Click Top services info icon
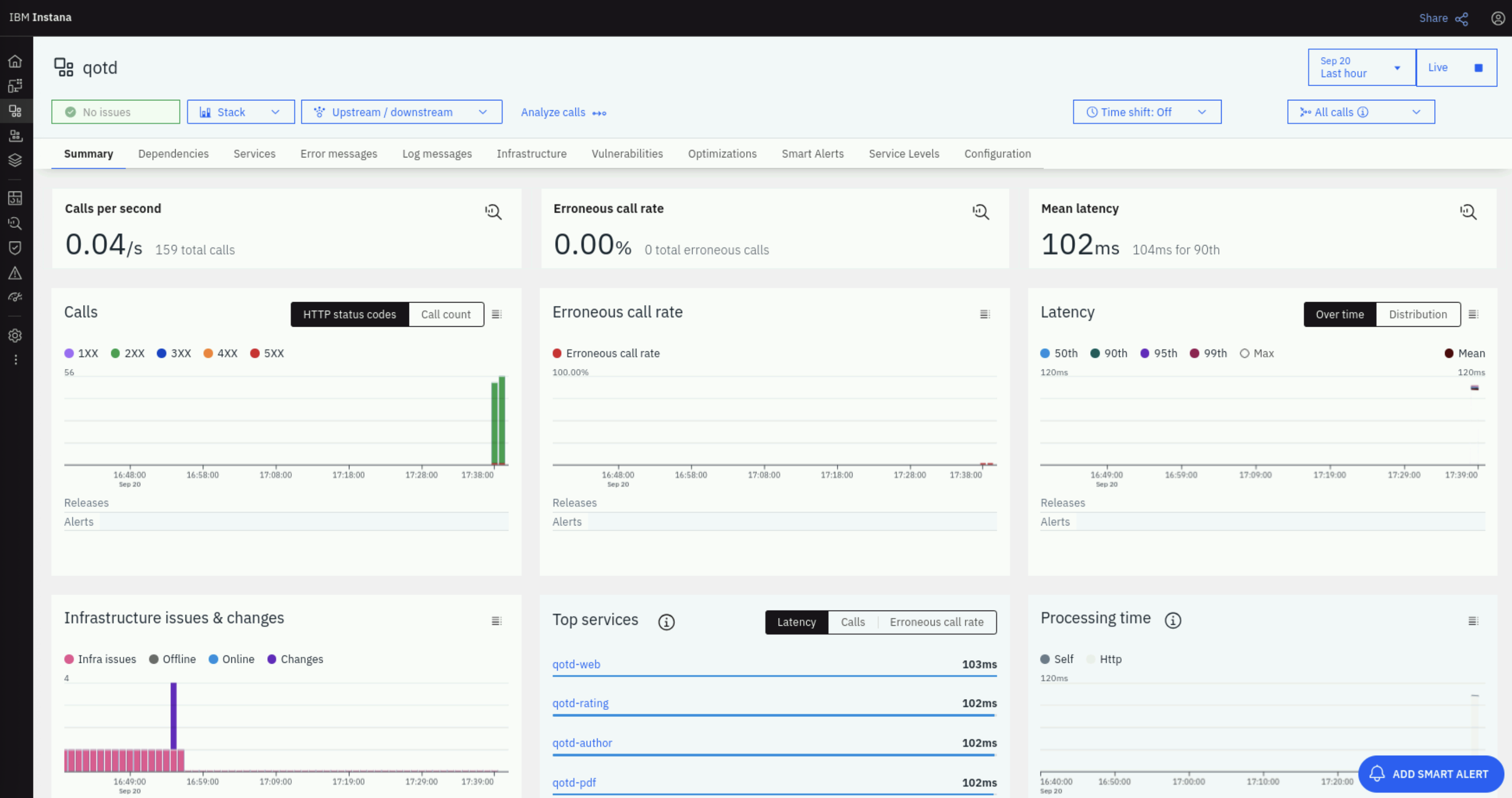 [666, 621]
